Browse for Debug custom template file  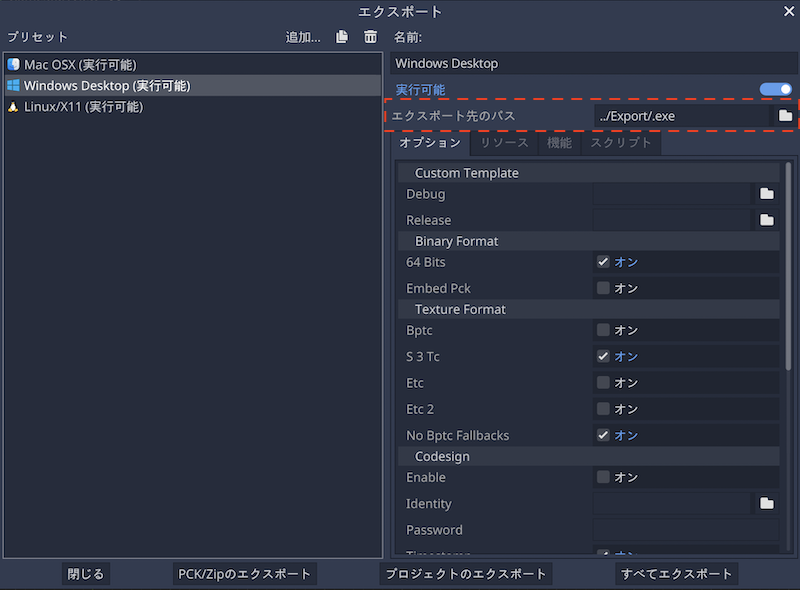766,194
